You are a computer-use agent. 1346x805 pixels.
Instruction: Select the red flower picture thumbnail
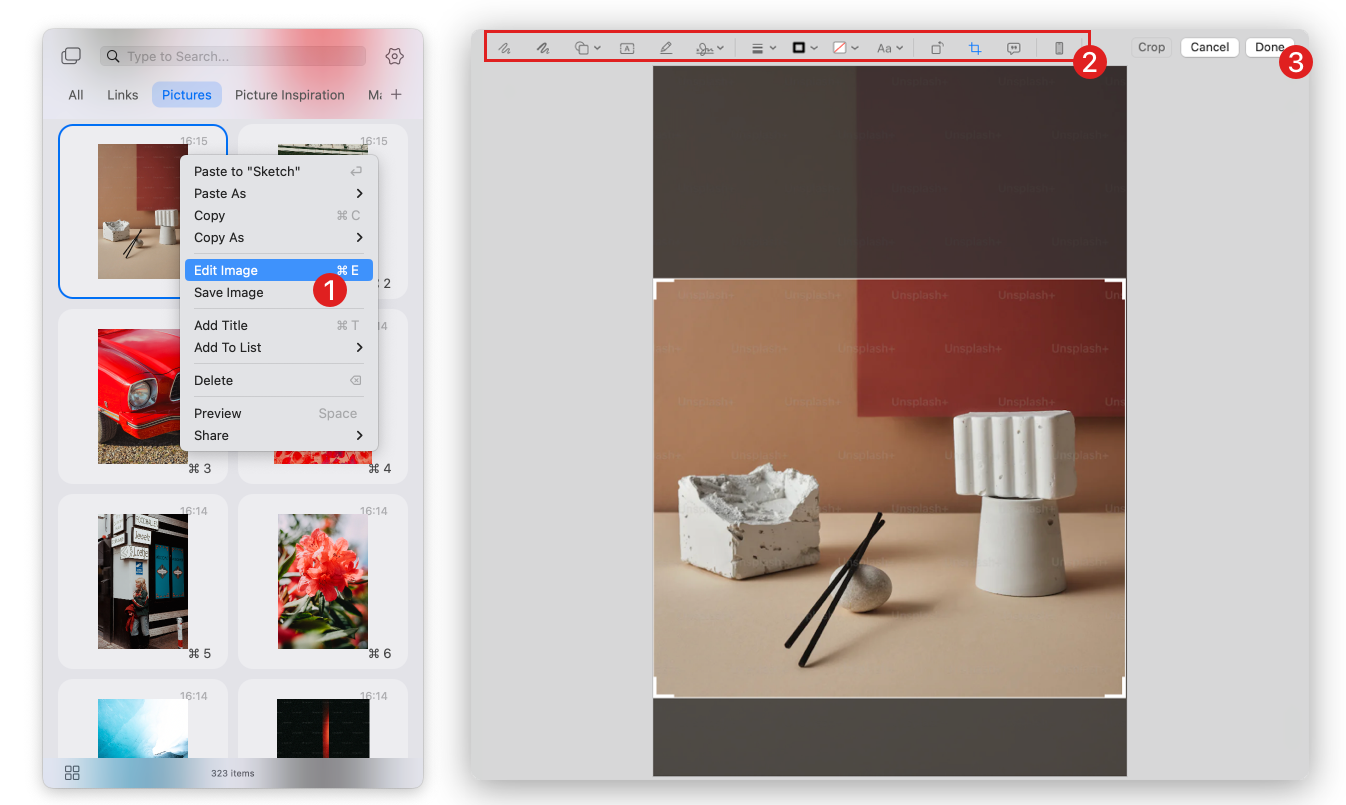[x=323, y=582]
